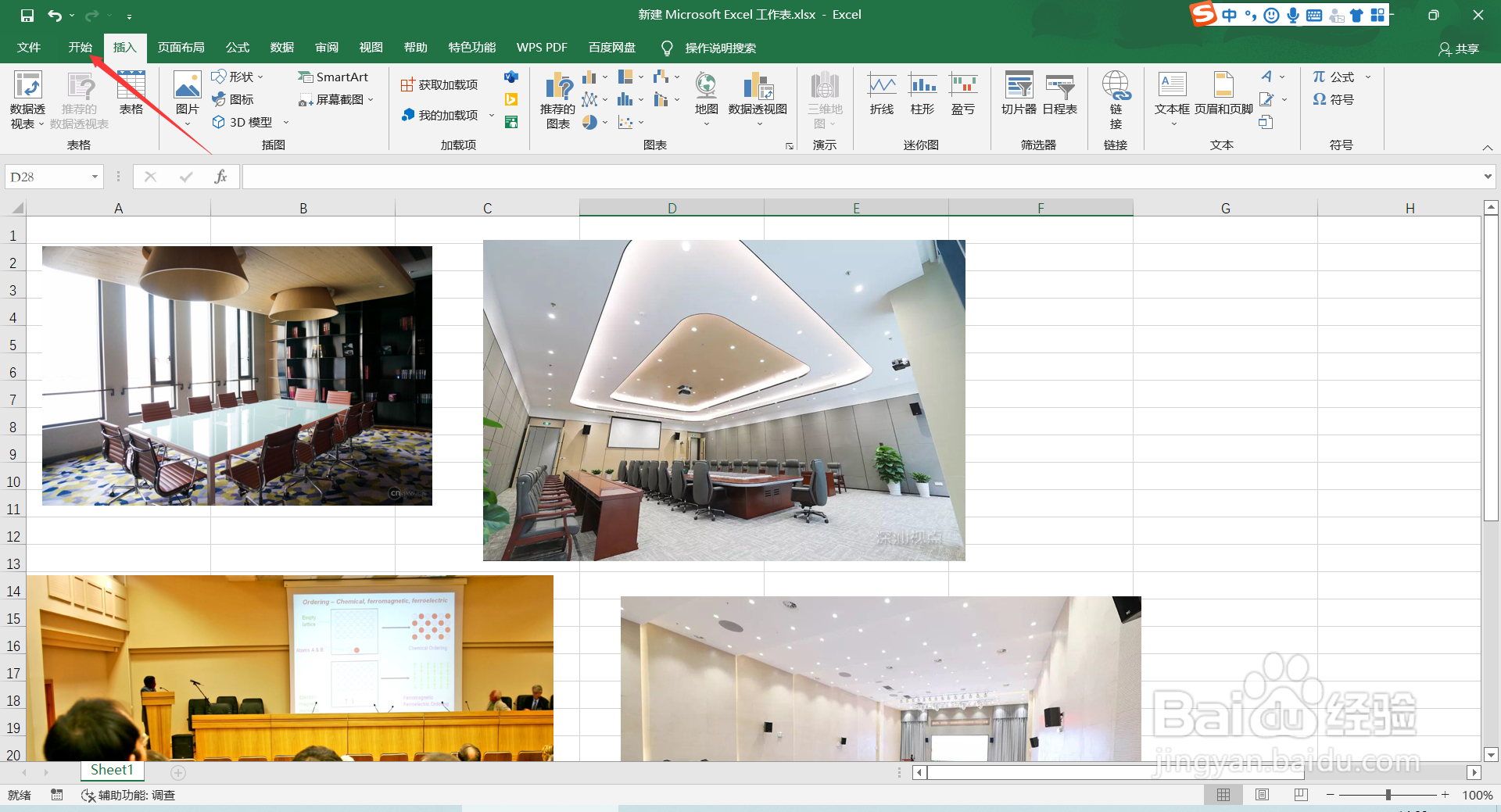Click the Bing Maps add-in icon
Viewport: 1501px width, 812px height.
pyautogui.click(x=511, y=99)
